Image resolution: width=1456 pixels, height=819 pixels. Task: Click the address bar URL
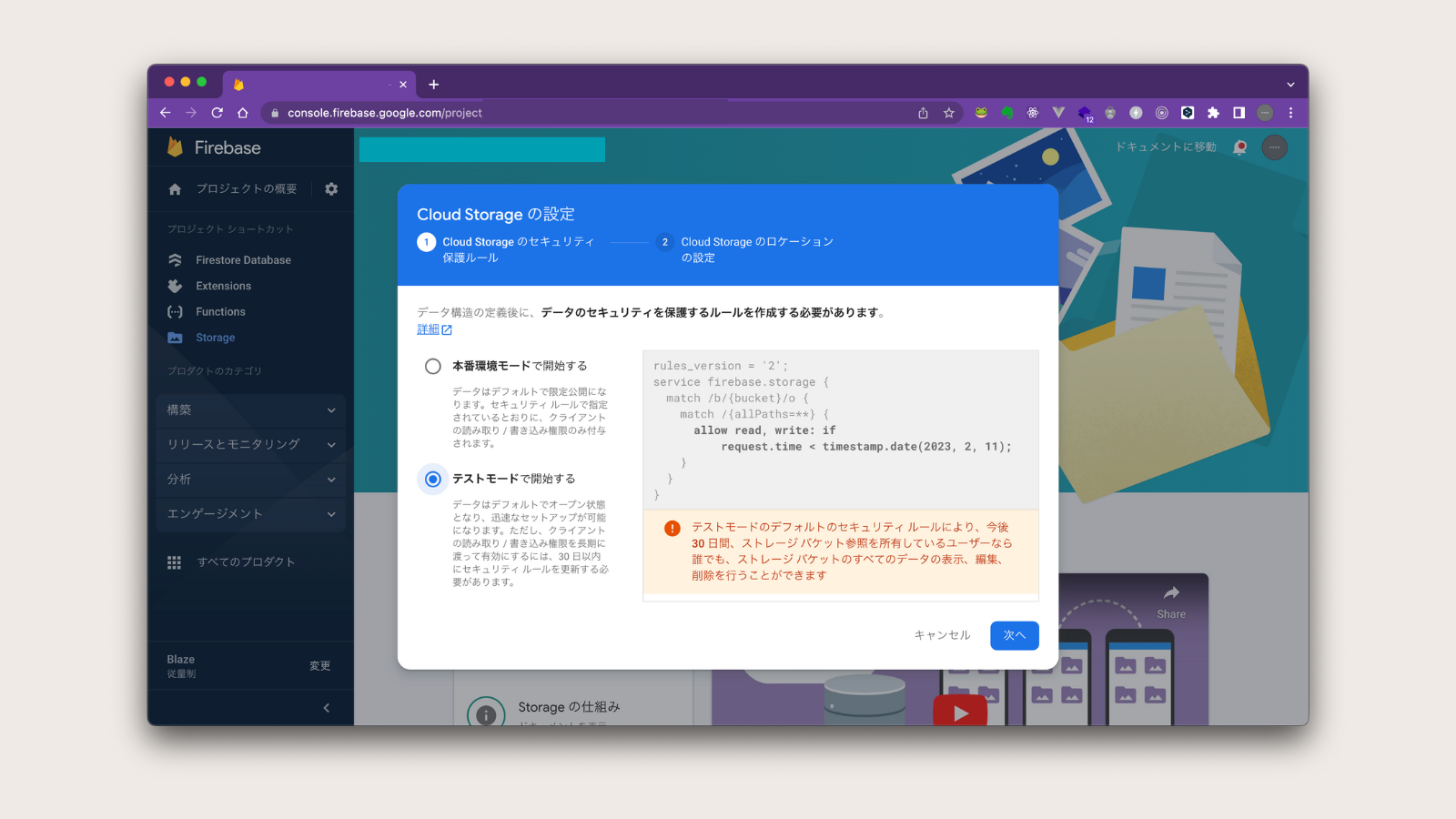tap(385, 113)
